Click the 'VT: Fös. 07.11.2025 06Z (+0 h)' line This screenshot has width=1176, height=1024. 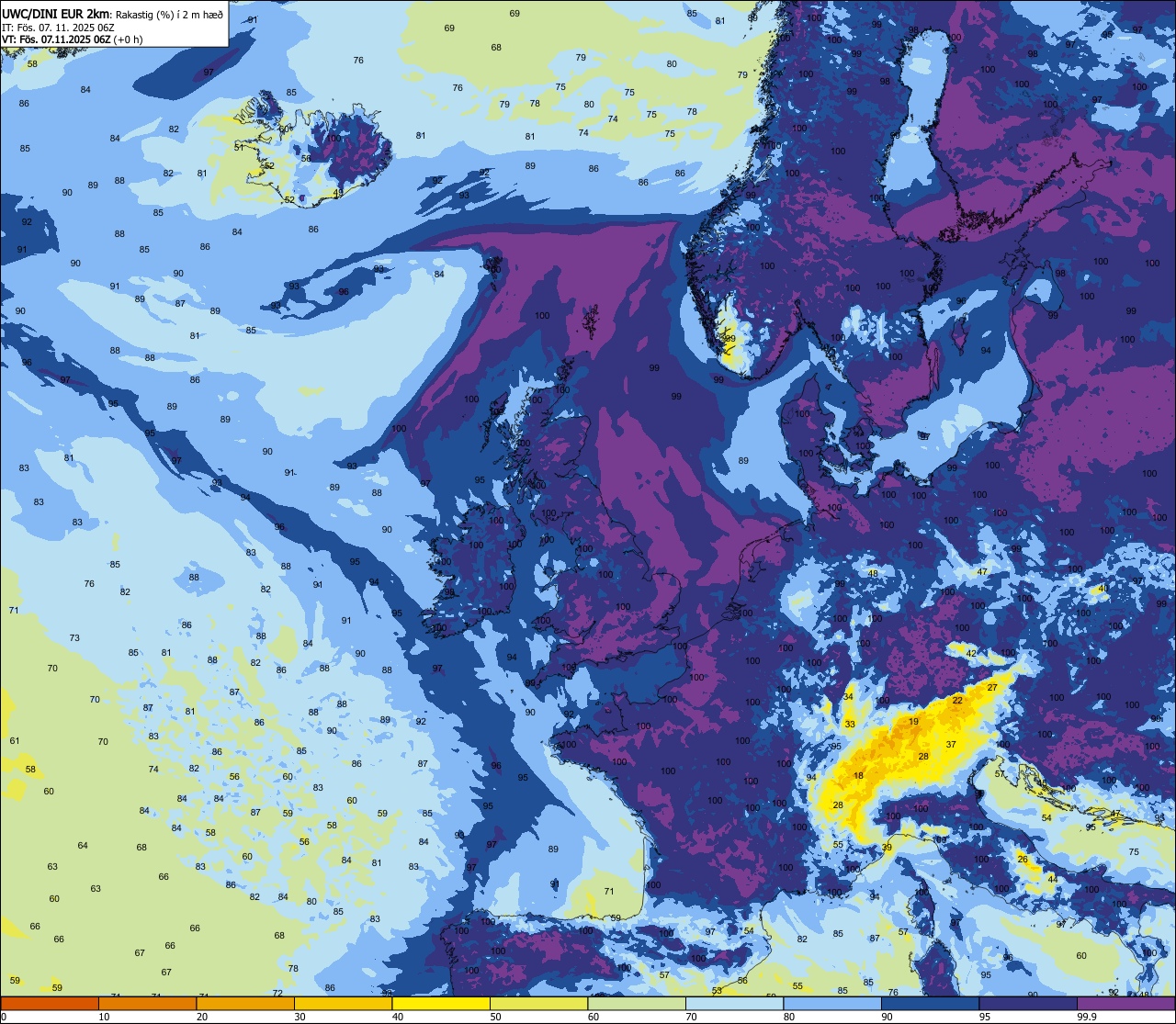73,39
